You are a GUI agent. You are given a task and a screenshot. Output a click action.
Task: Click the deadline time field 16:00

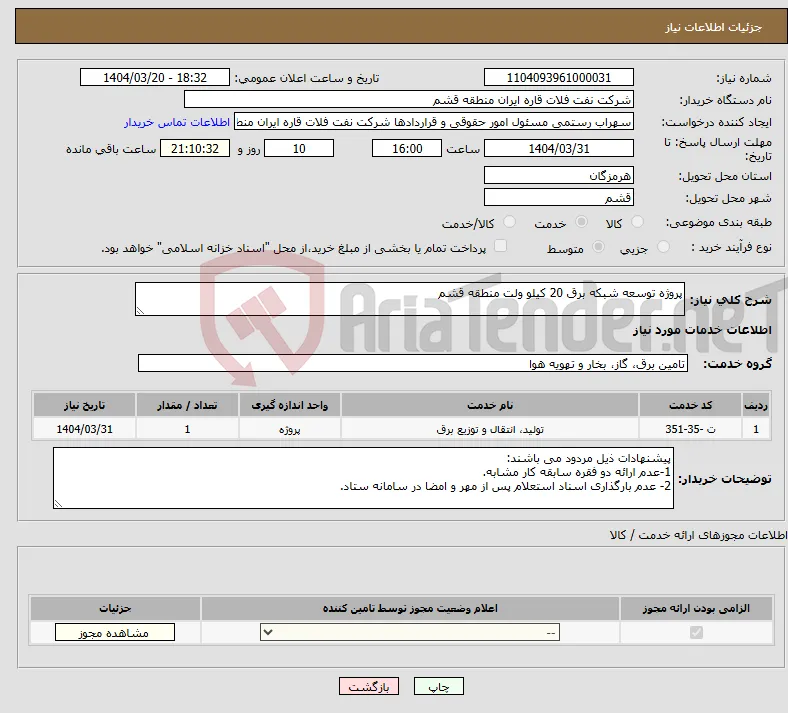(407, 148)
